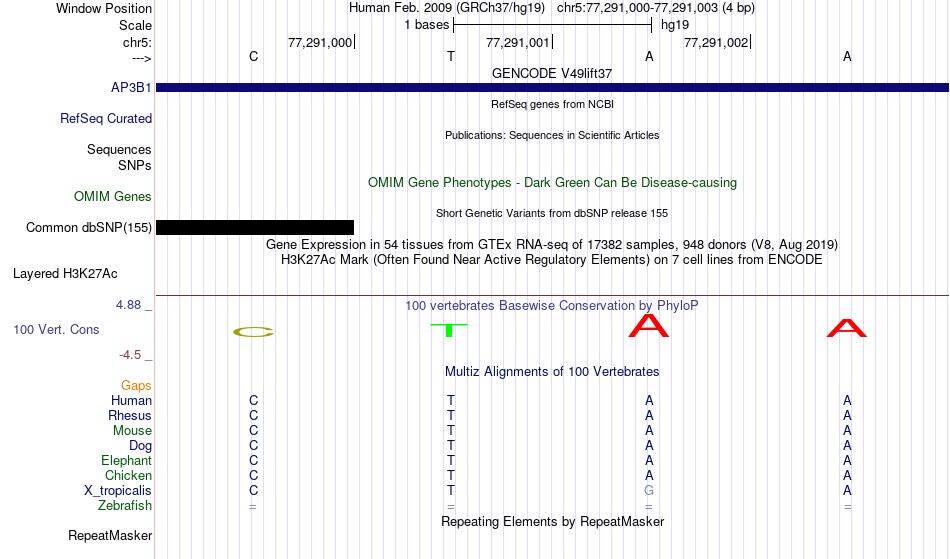Screen dimensions: 950x559
Task: Click Repeating Elements by RepeatMasker title
Action: (553, 521)
